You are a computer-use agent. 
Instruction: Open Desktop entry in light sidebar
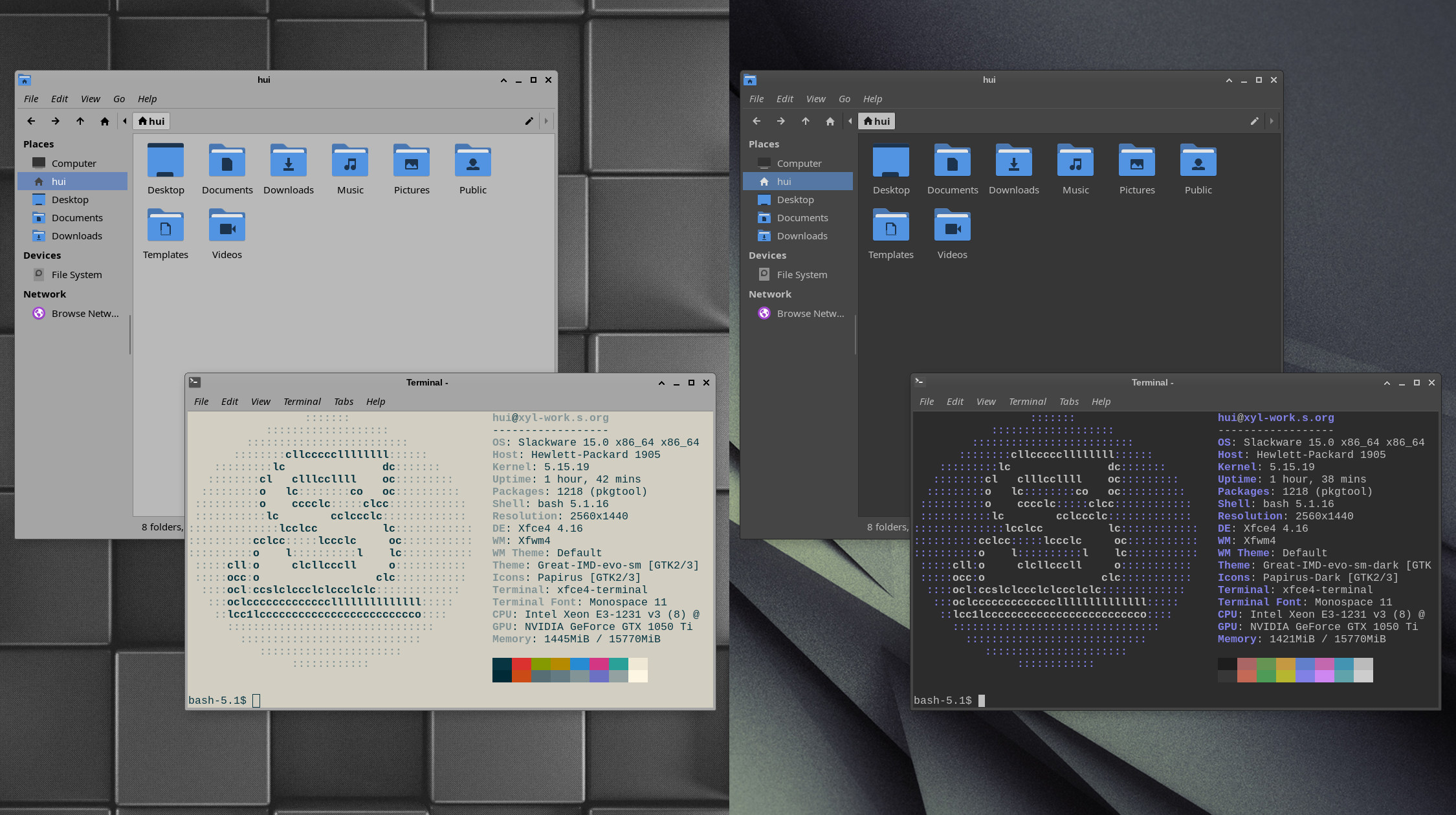tap(72, 200)
